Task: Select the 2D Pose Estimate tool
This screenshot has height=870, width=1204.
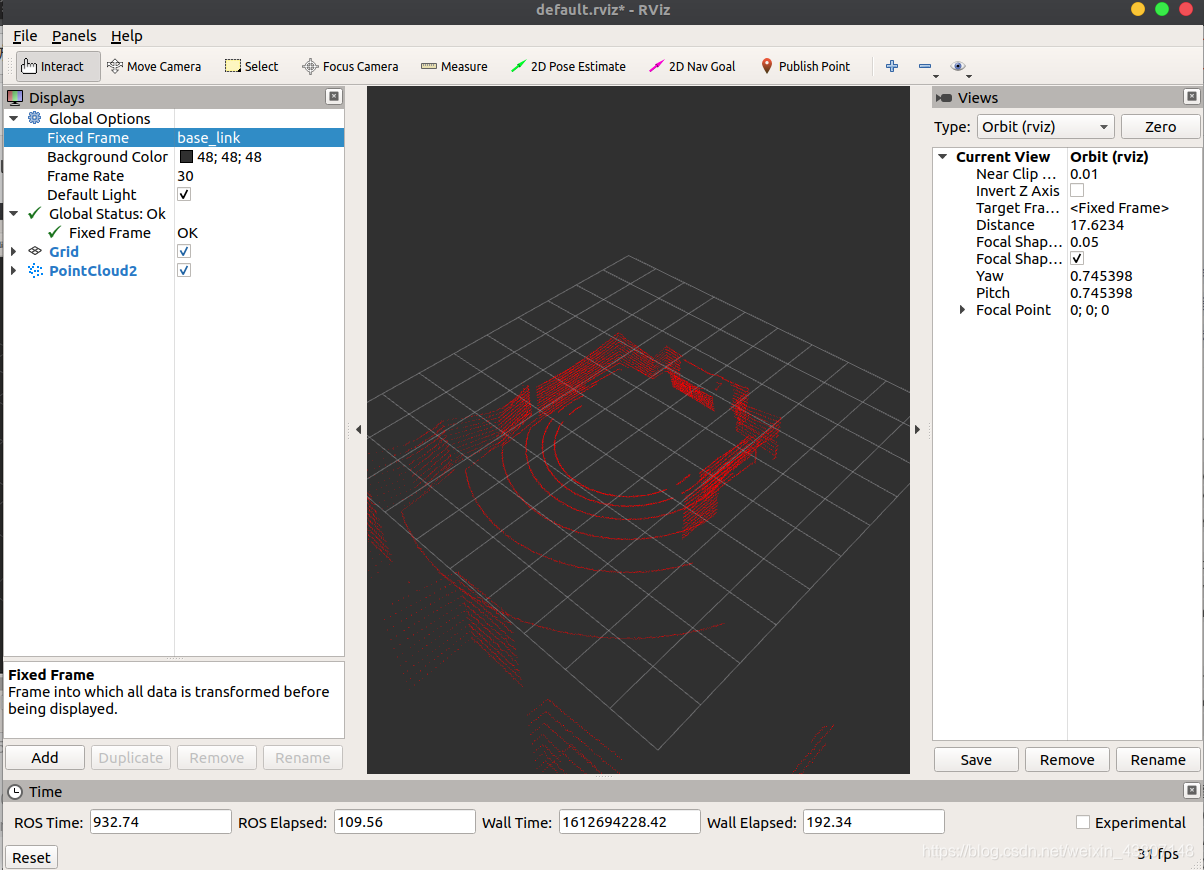Action: click(x=568, y=66)
